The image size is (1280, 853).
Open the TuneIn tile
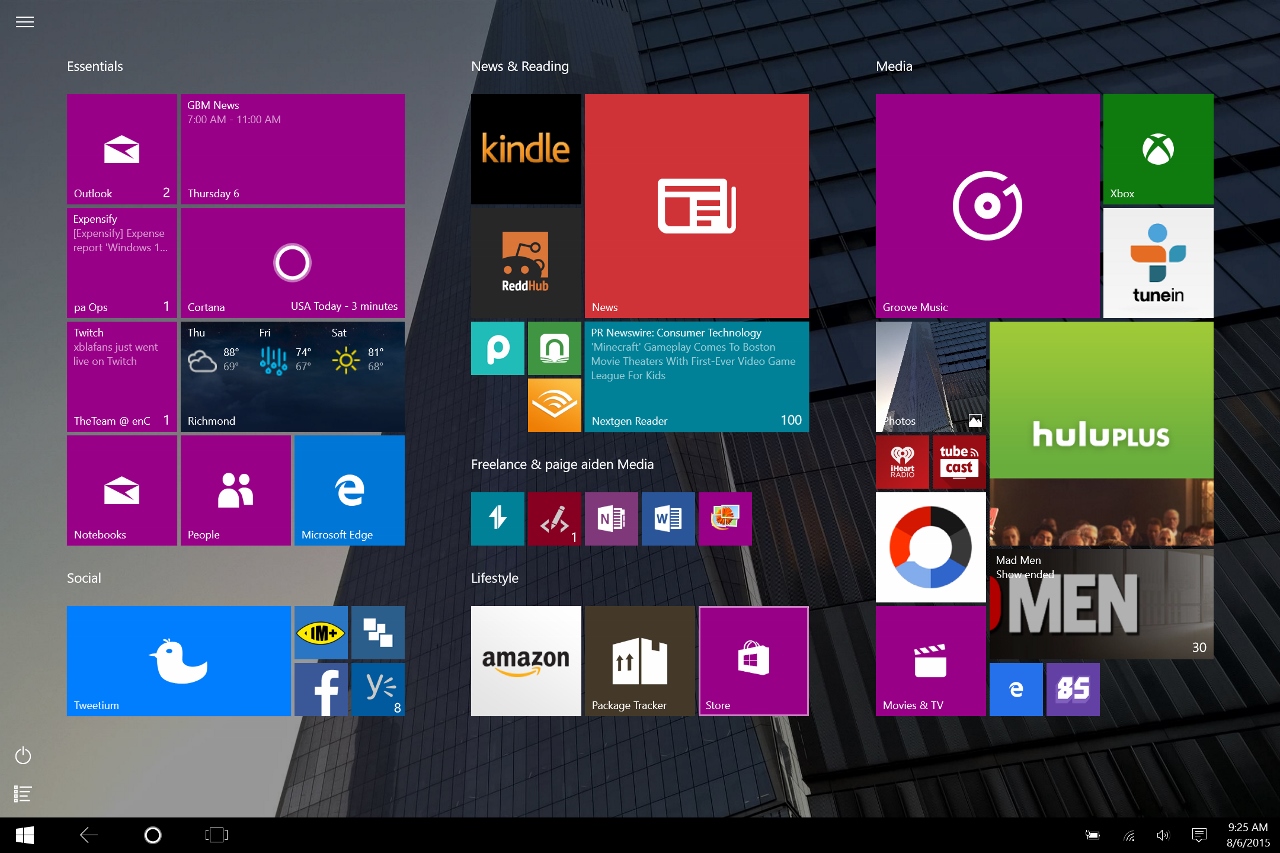click(x=1158, y=263)
